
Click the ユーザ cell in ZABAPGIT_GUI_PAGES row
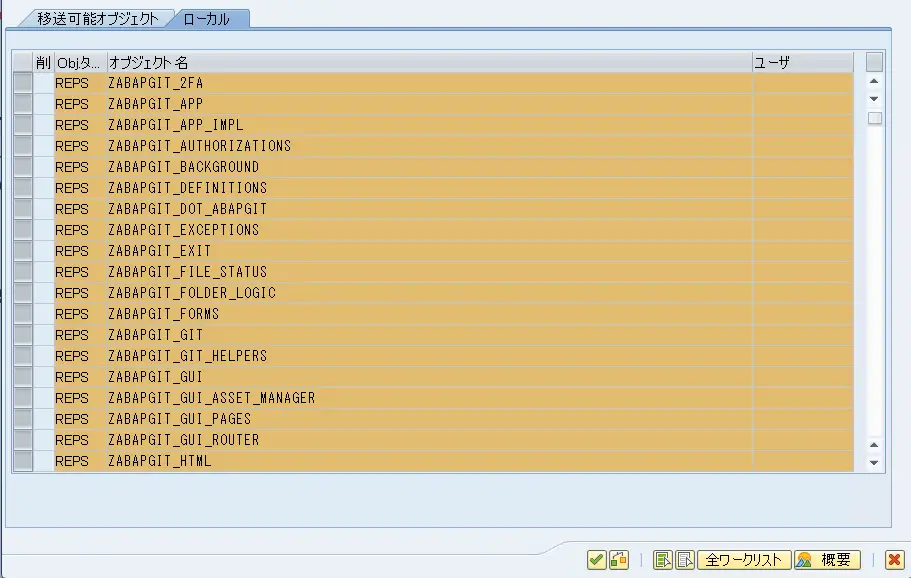[x=803, y=419]
